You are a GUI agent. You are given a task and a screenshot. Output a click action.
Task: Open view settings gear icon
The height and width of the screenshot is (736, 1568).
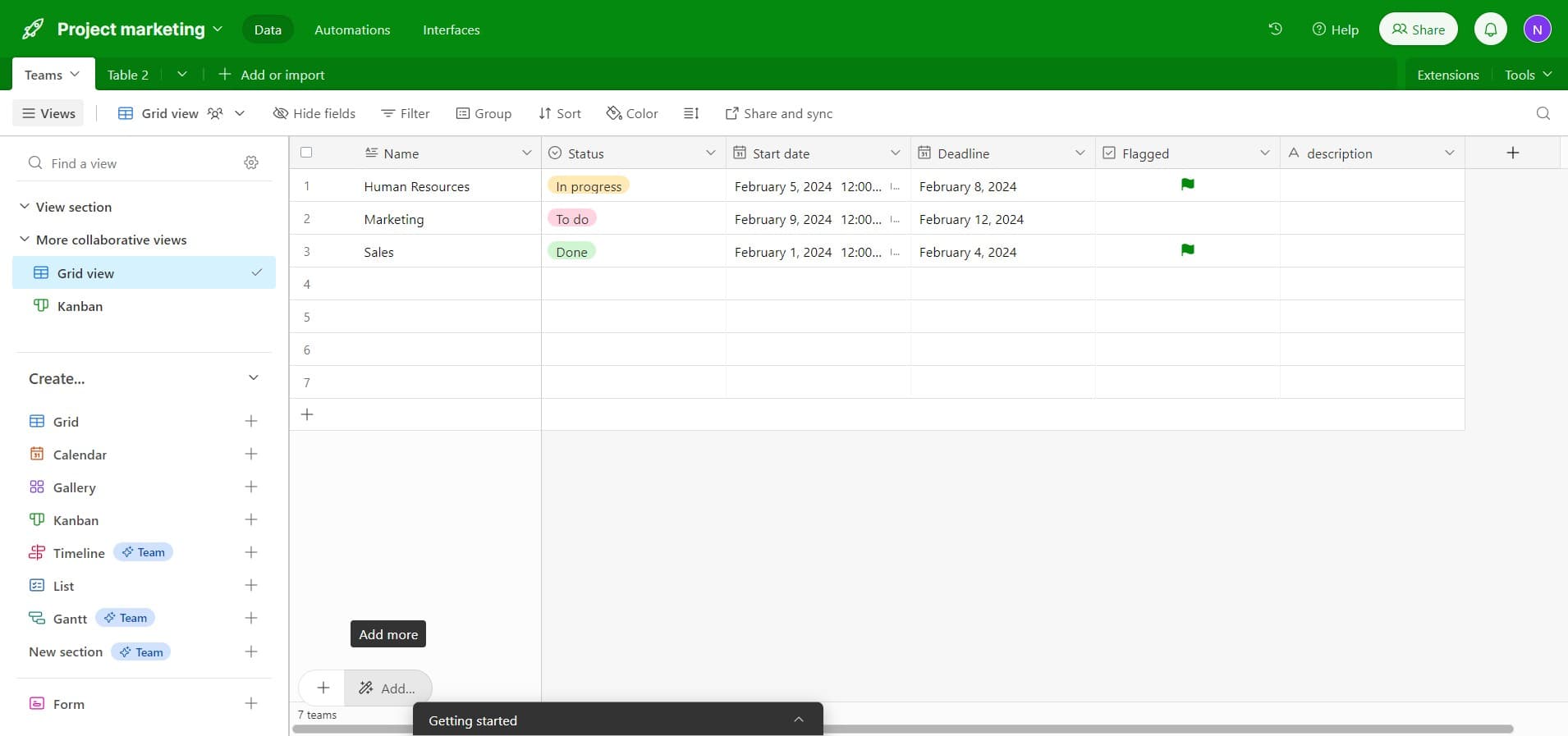[x=251, y=163]
